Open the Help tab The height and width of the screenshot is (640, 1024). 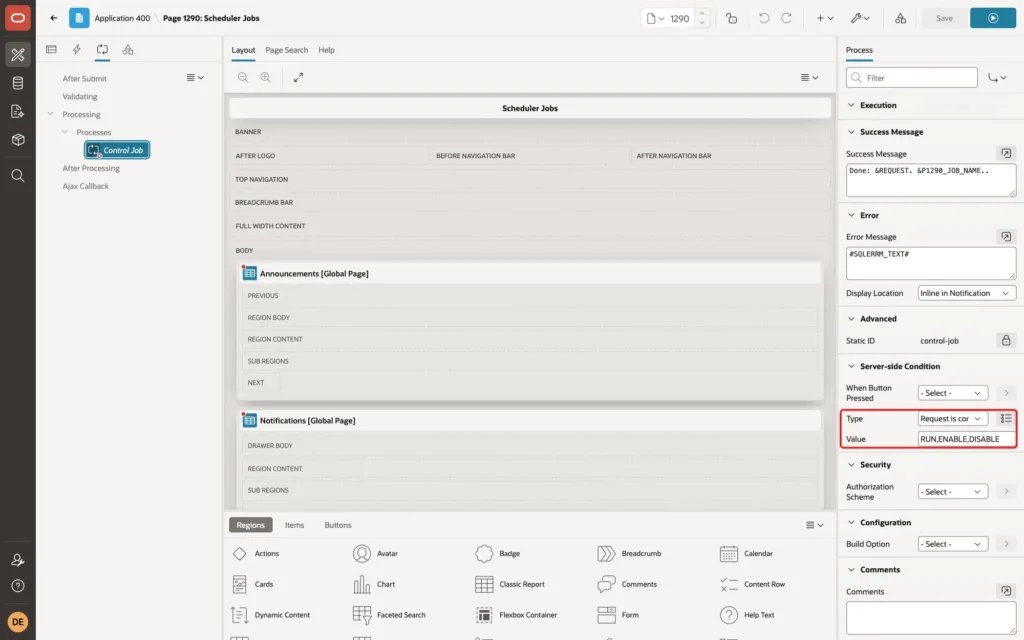(326, 50)
